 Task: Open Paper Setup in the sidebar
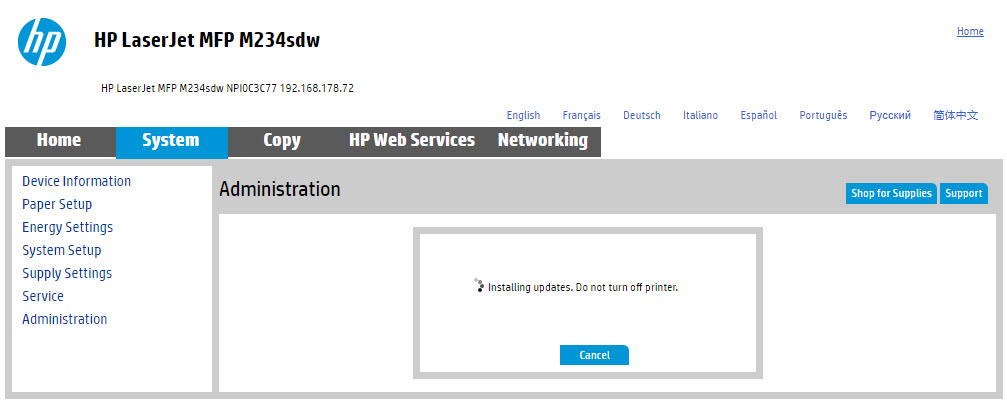pos(57,204)
